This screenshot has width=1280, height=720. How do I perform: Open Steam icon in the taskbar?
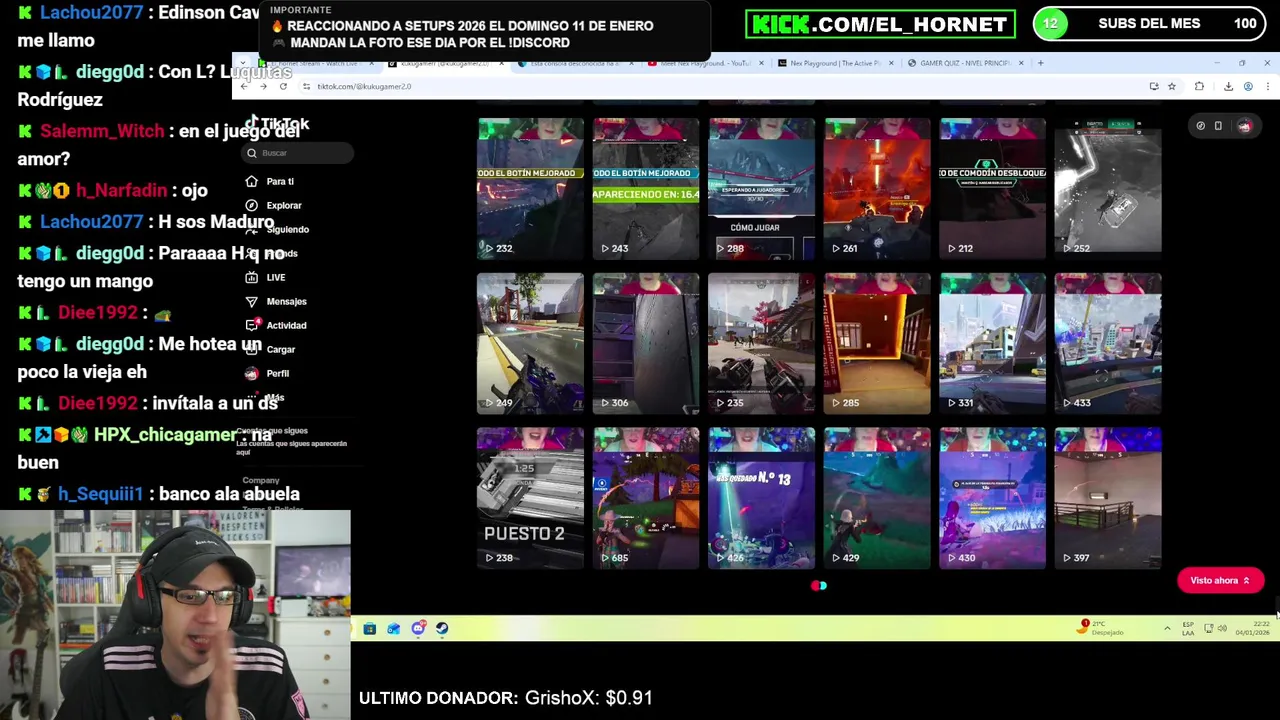point(442,629)
